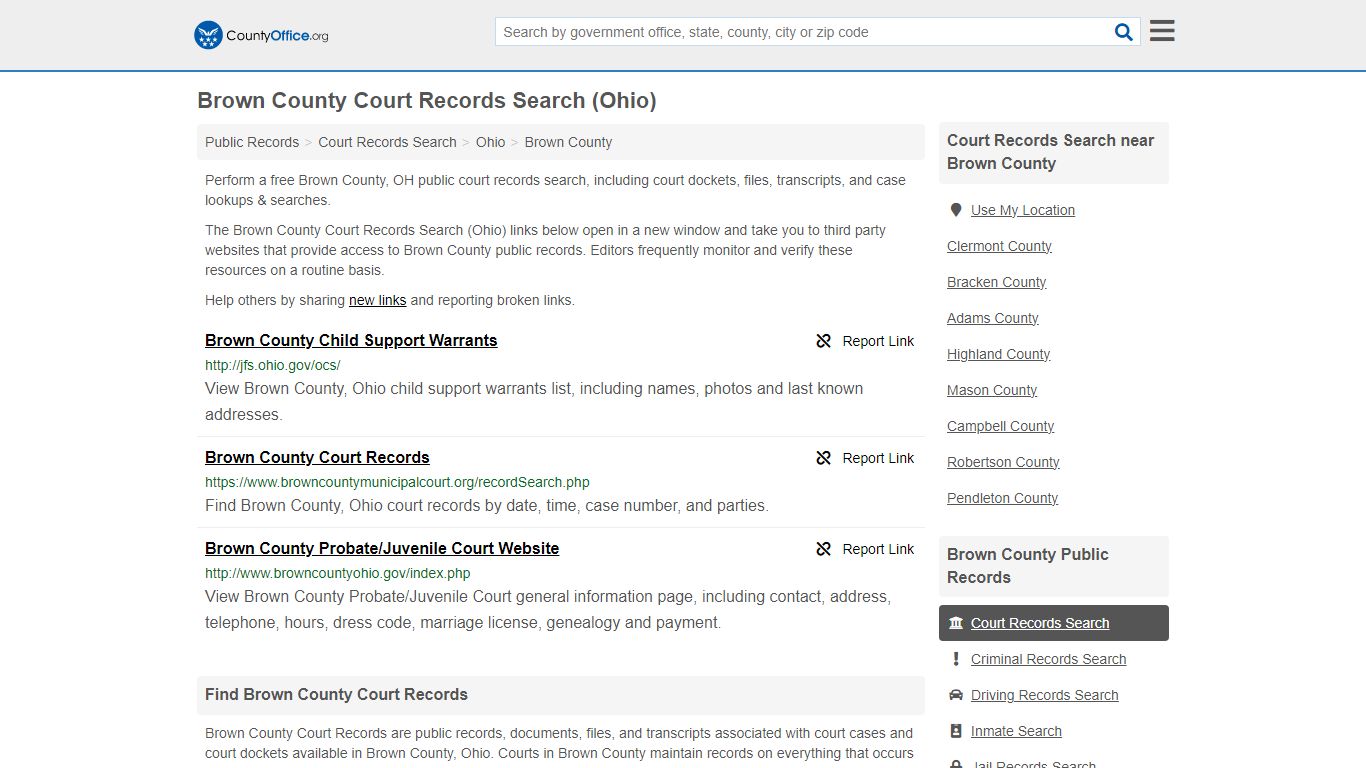The width and height of the screenshot is (1366, 768).
Task: Go to Robertson County
Action: click(1003, 462)
